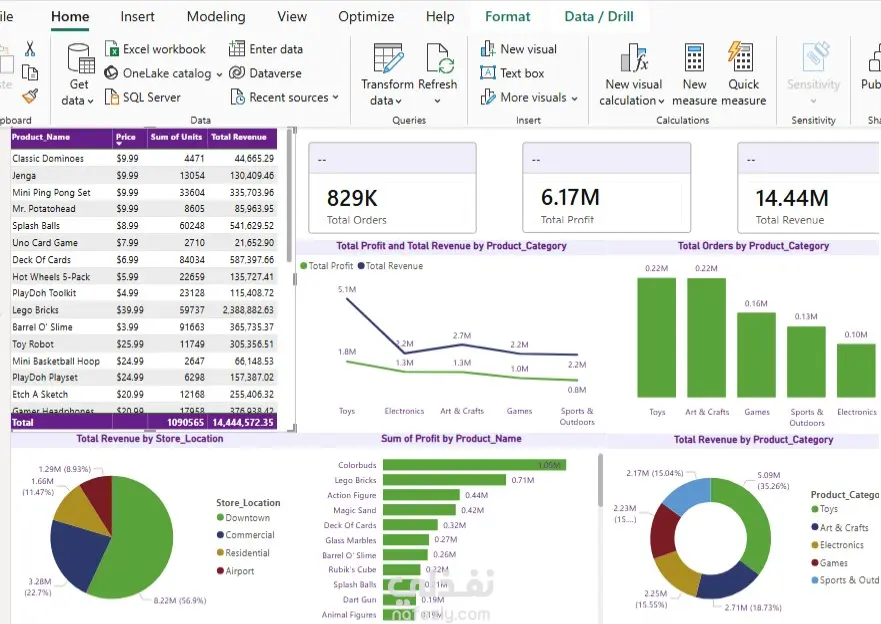Viewport: 881px width, 624px height.
Task: Switch to the Modeling ribbon tab
Action: pos(216,16)
